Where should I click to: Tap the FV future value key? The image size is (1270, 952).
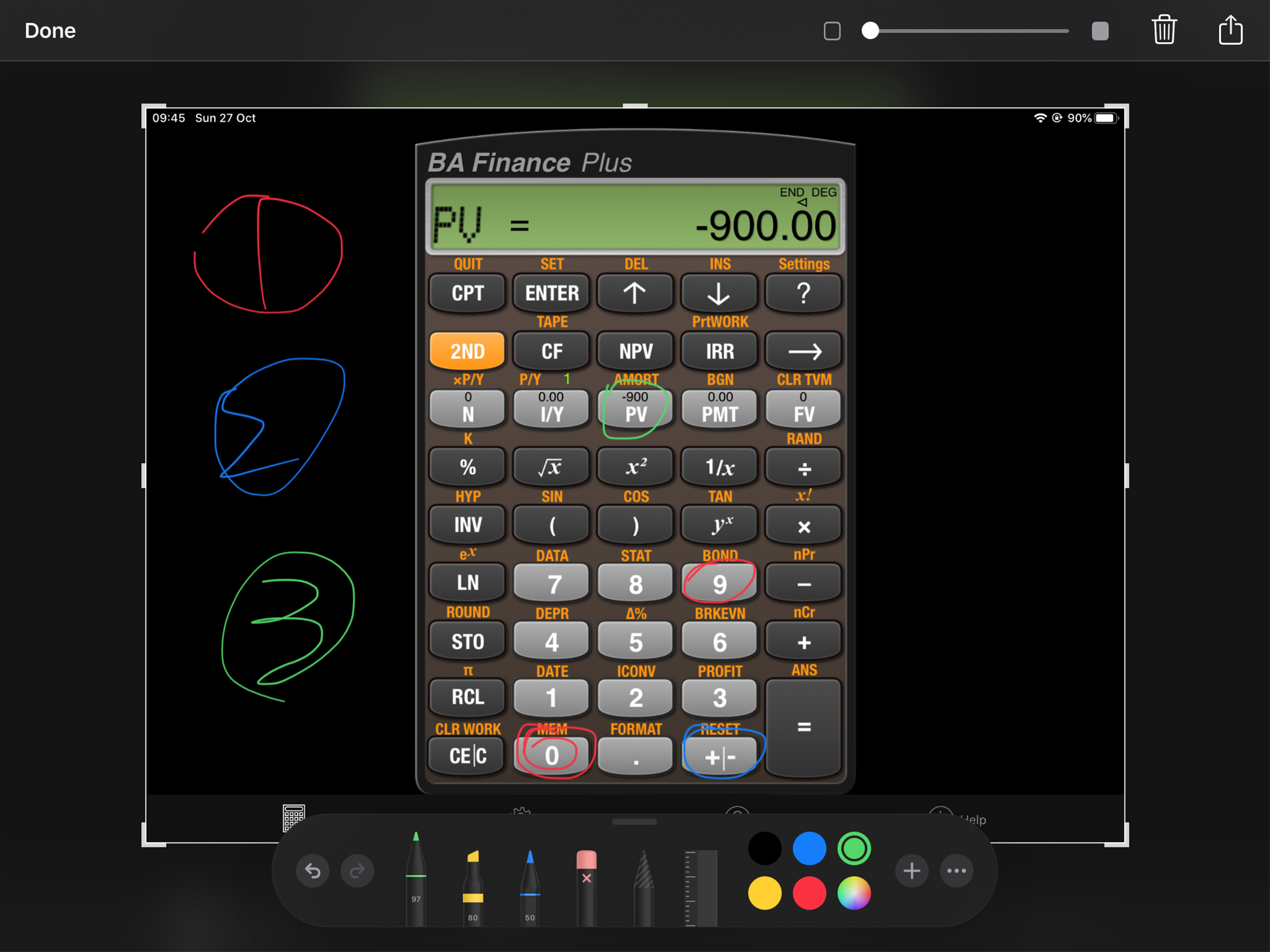803,408
